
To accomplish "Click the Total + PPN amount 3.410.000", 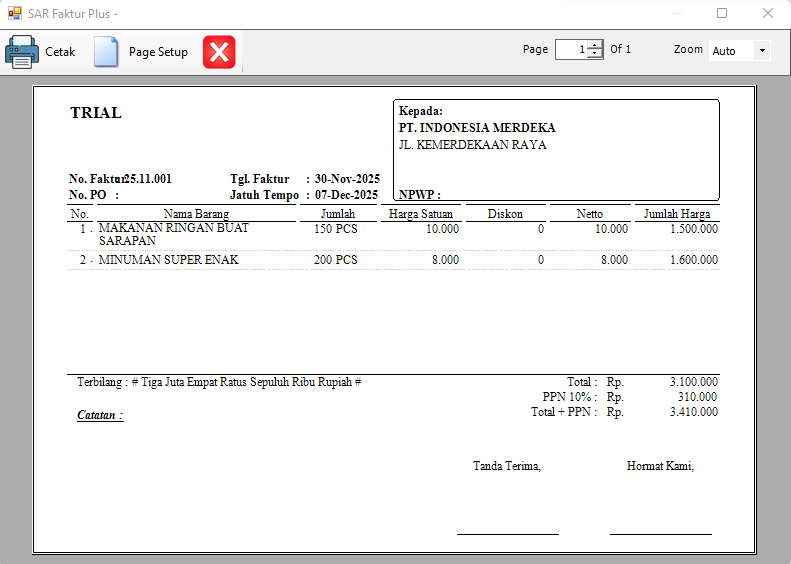I will coord(693,412).
